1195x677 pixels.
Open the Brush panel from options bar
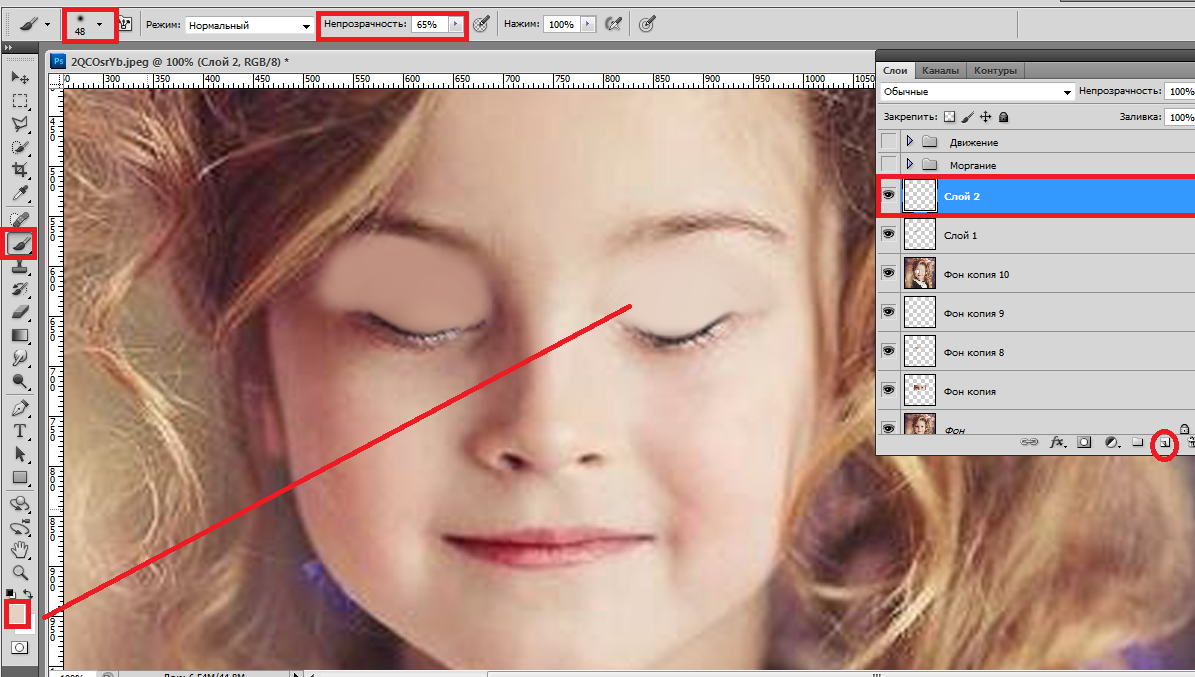click(x=125, y=24)
